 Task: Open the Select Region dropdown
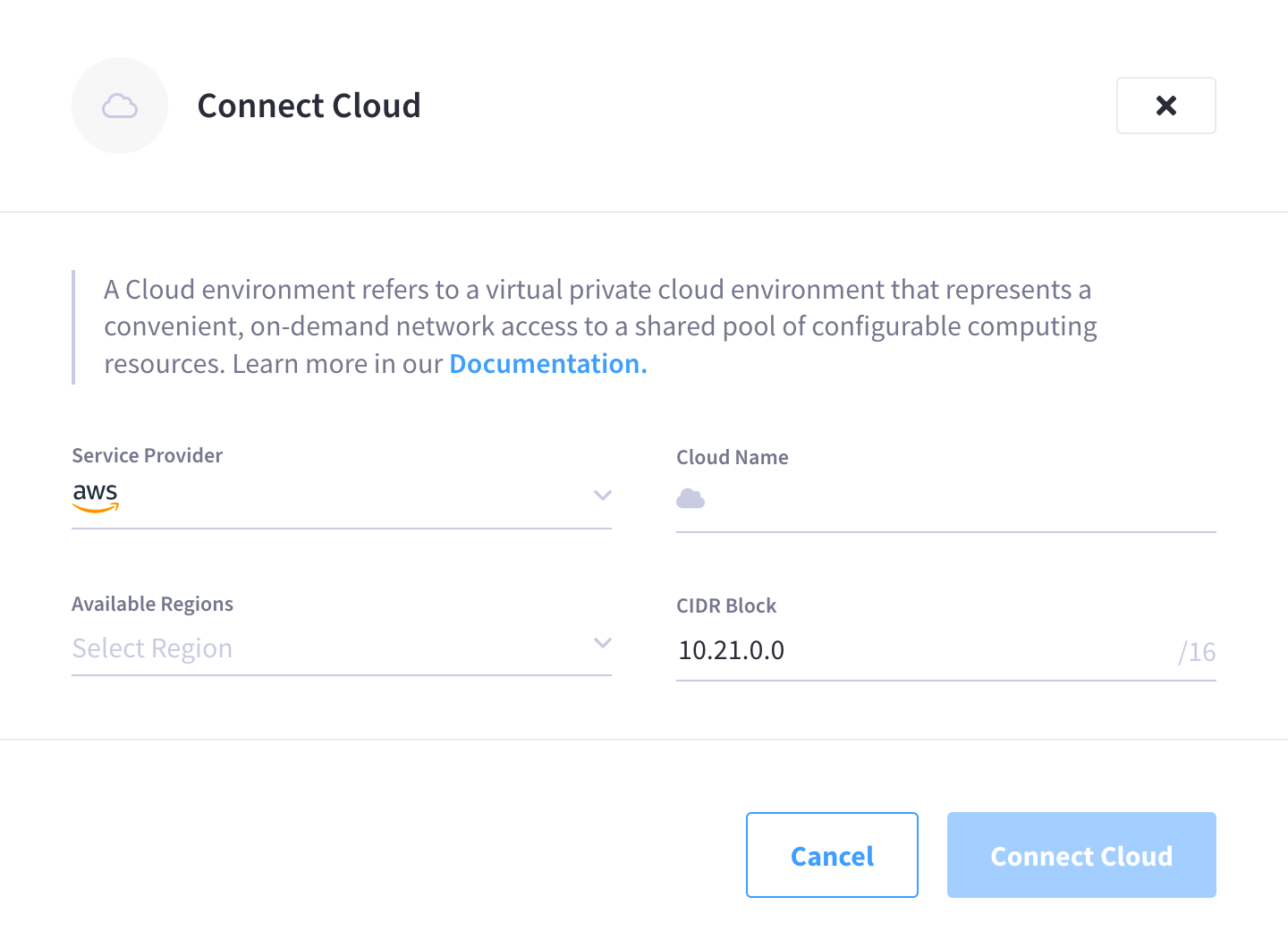(342, 648)
